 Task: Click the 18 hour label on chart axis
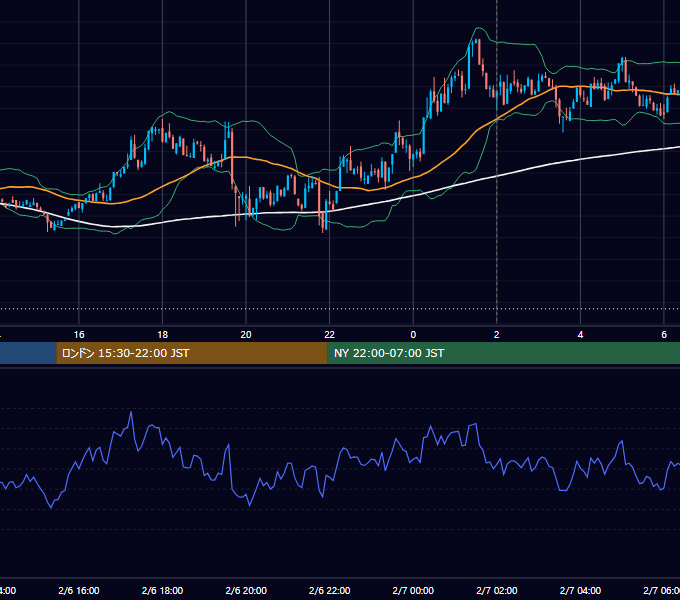pos(162,334)
